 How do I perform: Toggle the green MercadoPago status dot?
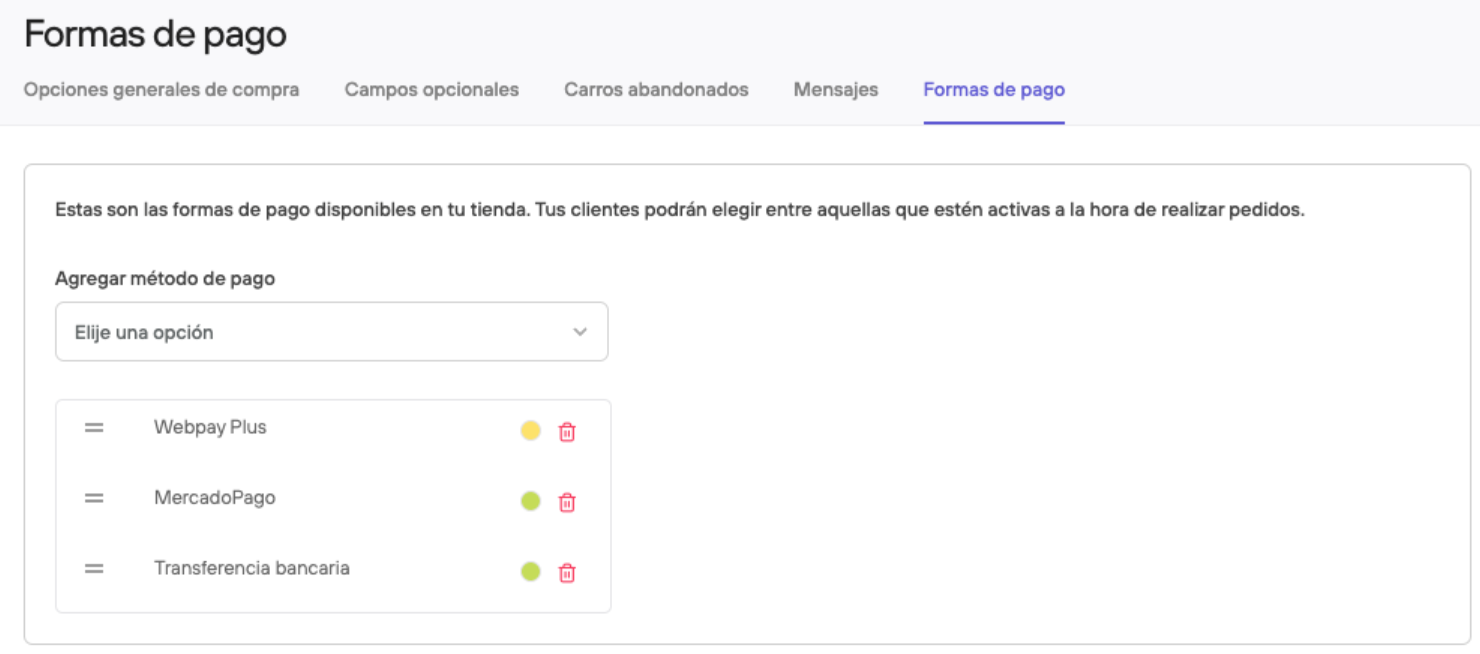click(x=531, y=501)
